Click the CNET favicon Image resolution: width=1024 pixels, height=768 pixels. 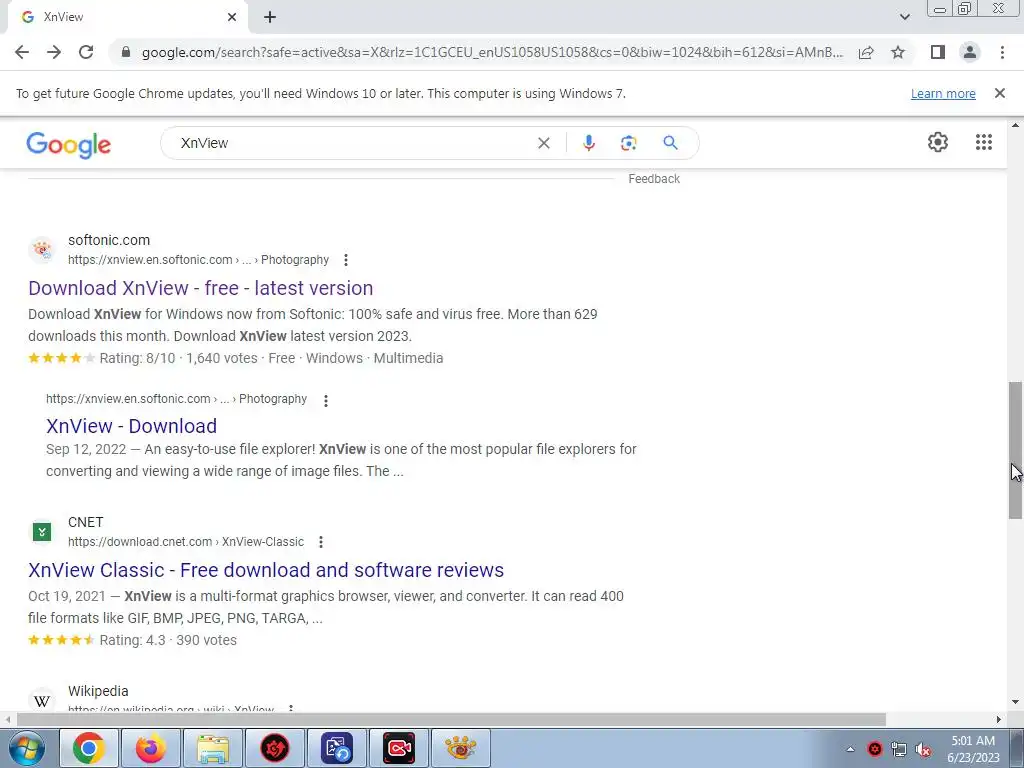click(x=42, y=532)
